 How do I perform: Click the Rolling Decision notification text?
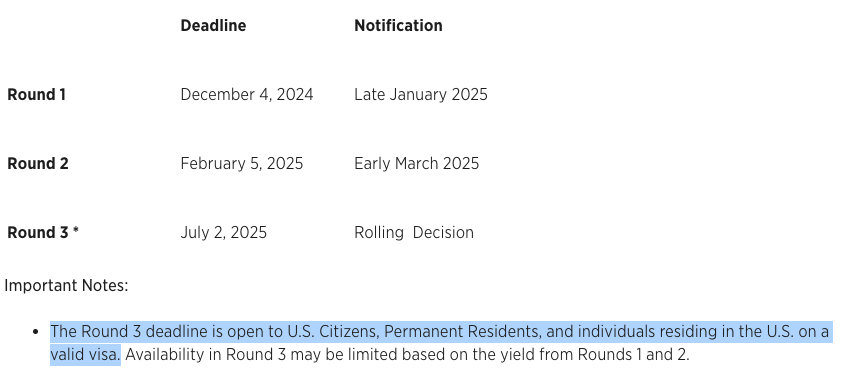414,233
